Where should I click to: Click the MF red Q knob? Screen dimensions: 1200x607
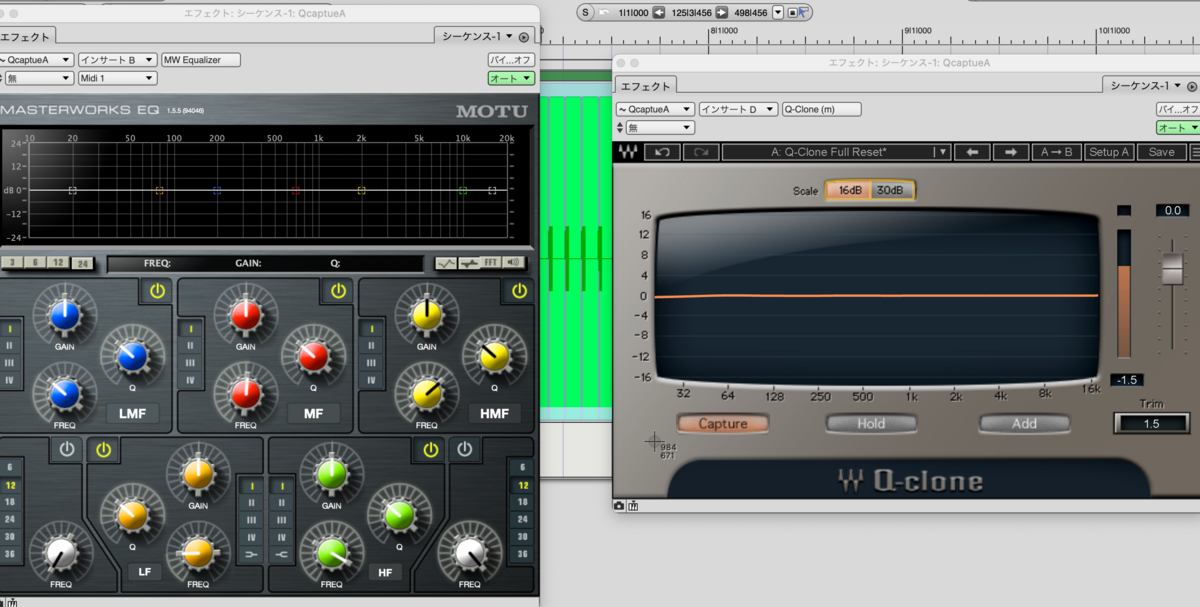313,355
